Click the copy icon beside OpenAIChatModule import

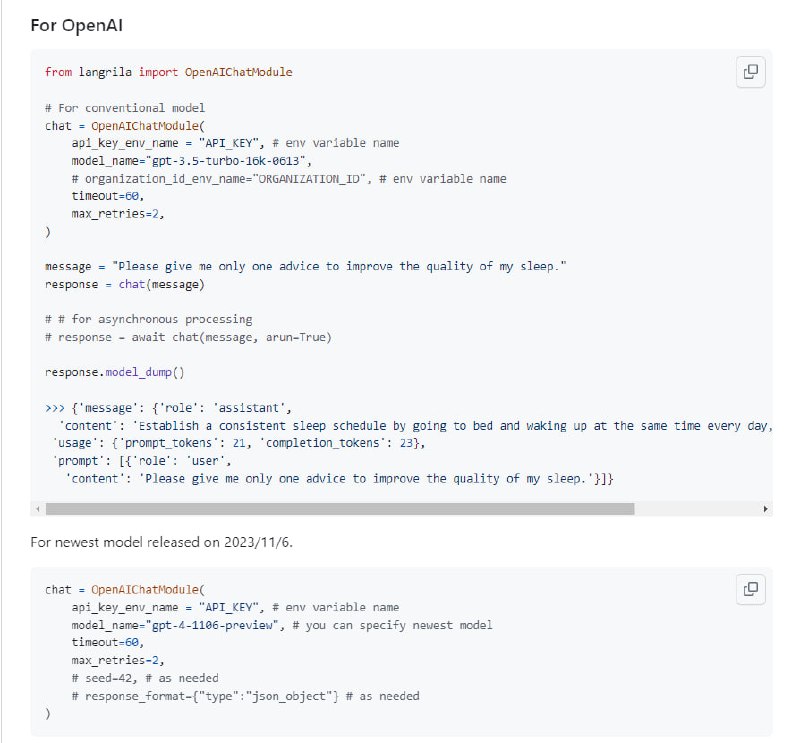(751, 71)
